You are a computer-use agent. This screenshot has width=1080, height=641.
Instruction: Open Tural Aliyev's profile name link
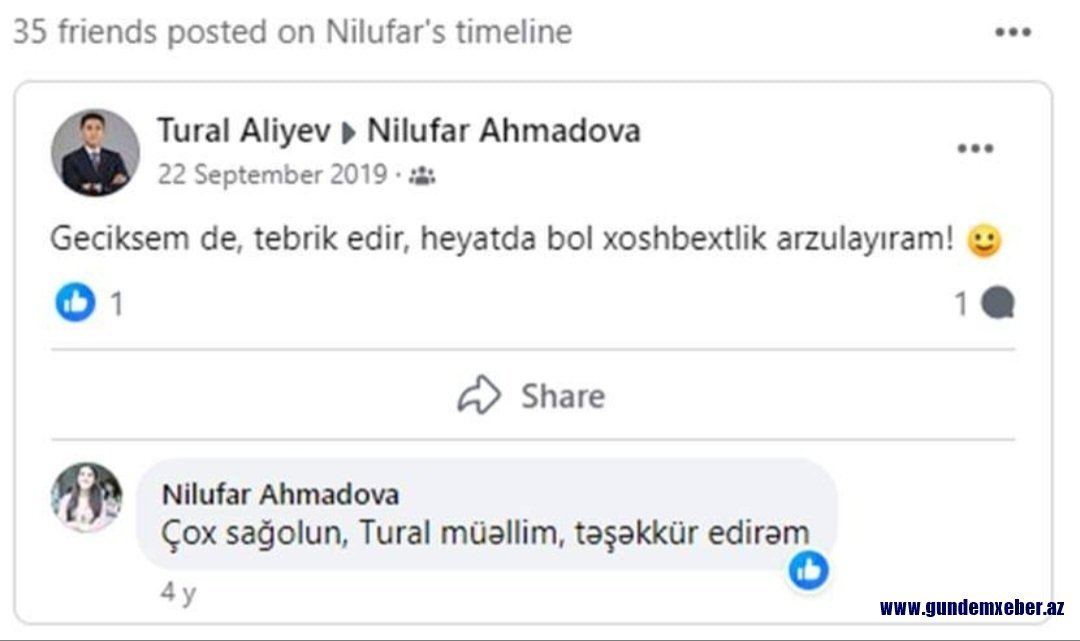pos(244,130)
